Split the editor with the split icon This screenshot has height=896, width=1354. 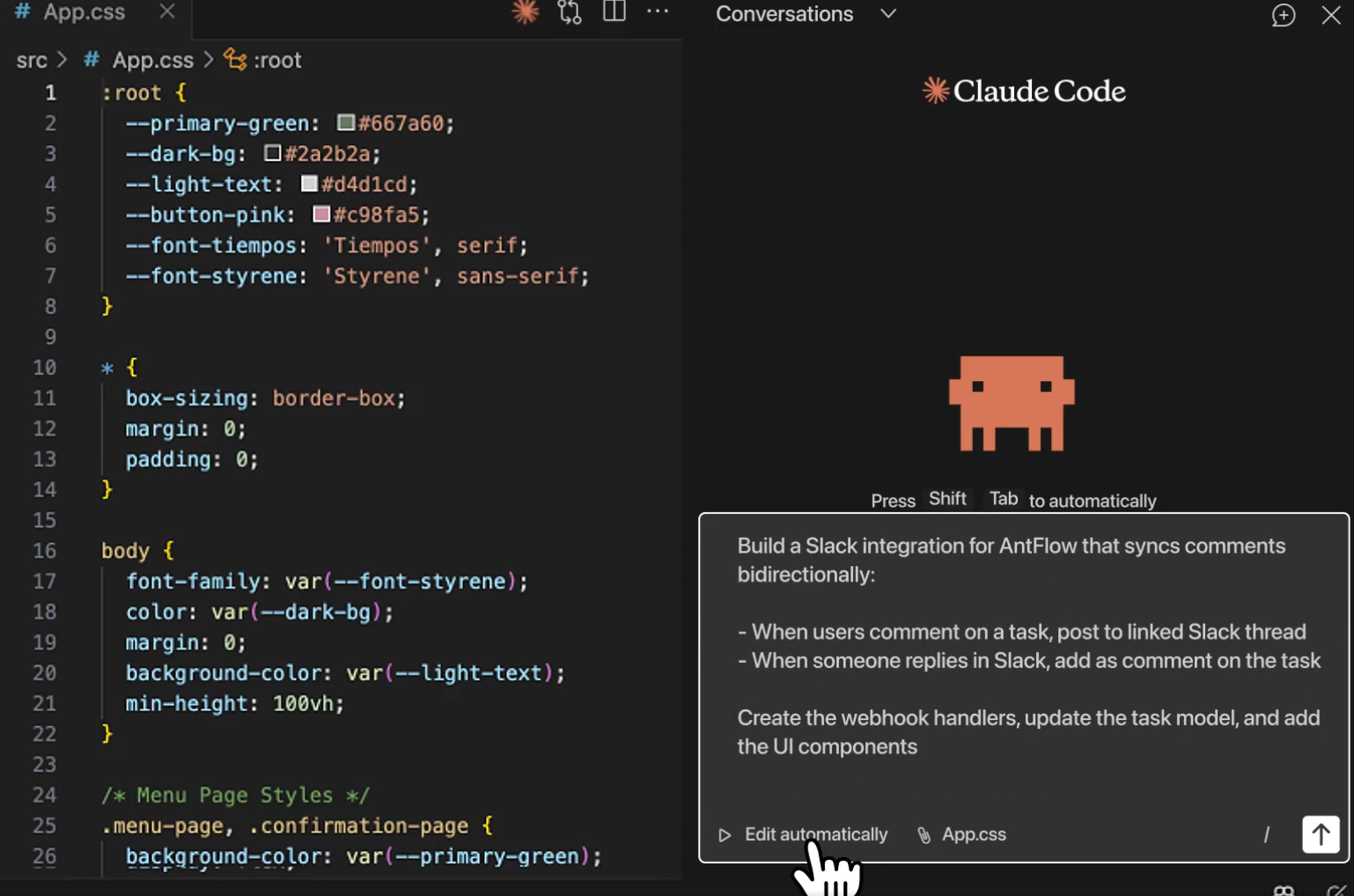click(x=614, y=11)
